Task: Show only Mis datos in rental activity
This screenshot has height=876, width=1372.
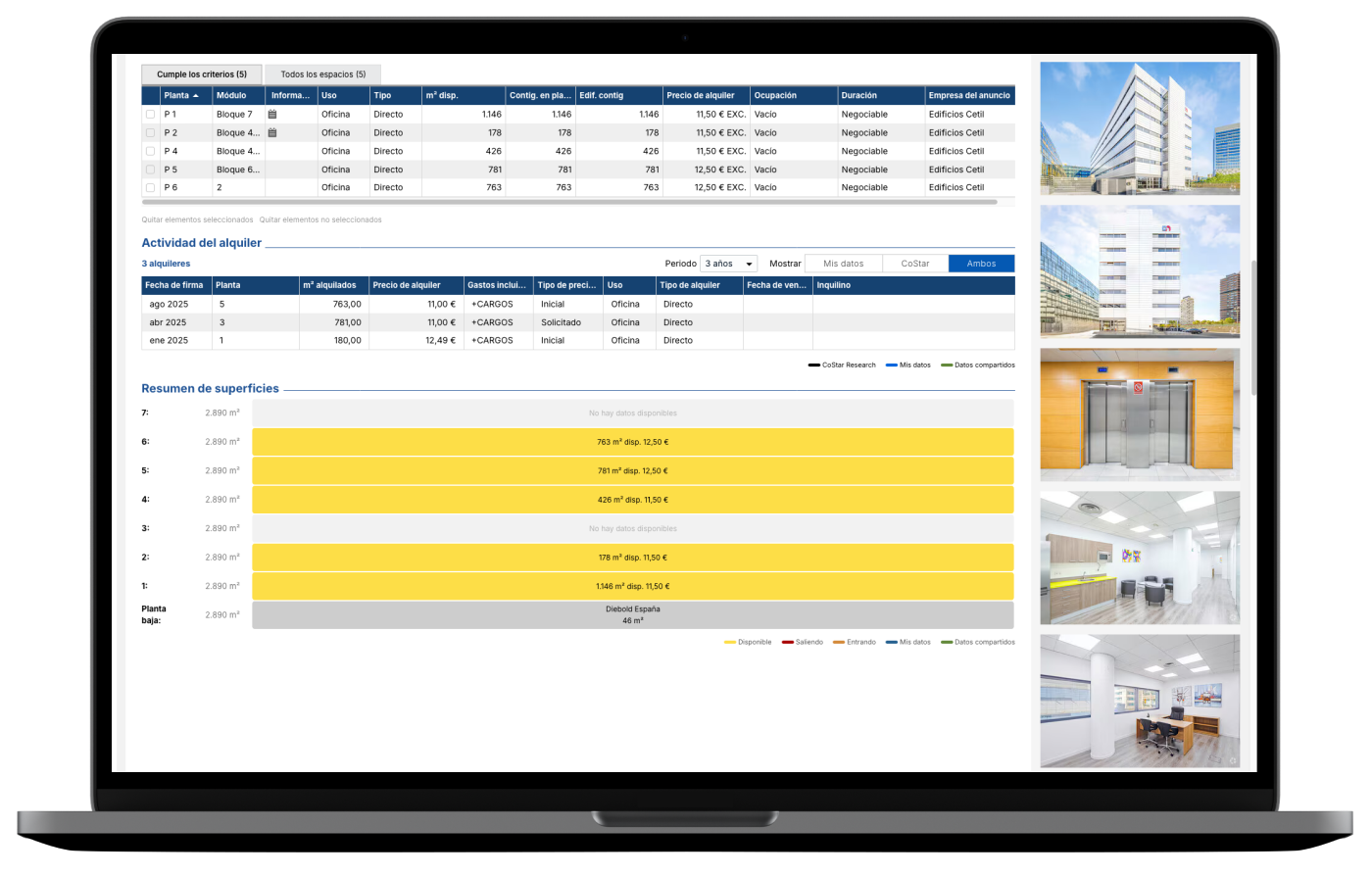Action: coord(843,264)
